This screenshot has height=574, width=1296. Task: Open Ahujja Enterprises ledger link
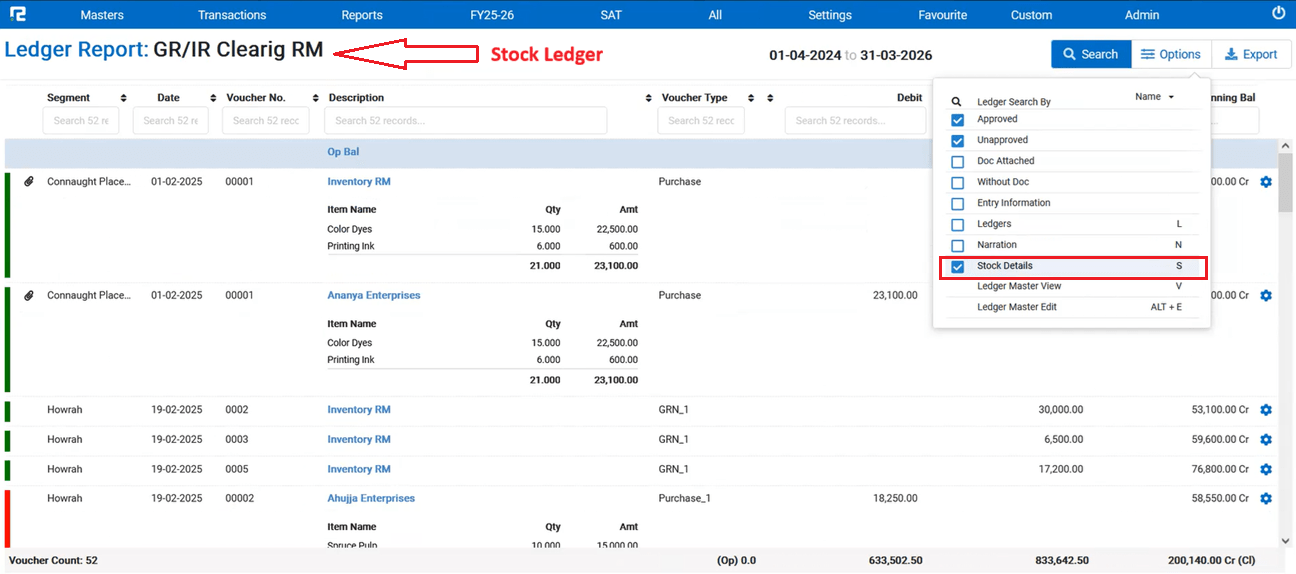point(371,499)
